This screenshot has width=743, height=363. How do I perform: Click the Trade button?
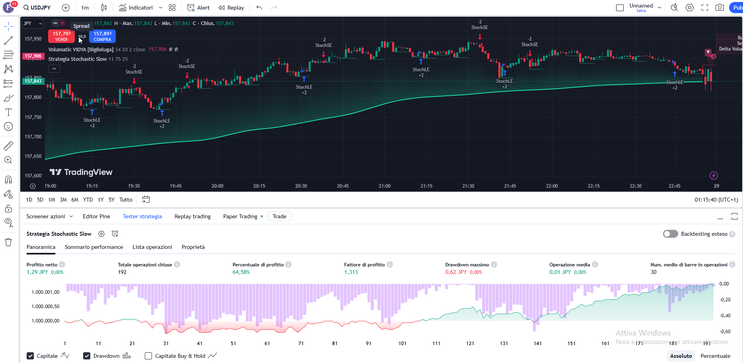click(280, 216)
